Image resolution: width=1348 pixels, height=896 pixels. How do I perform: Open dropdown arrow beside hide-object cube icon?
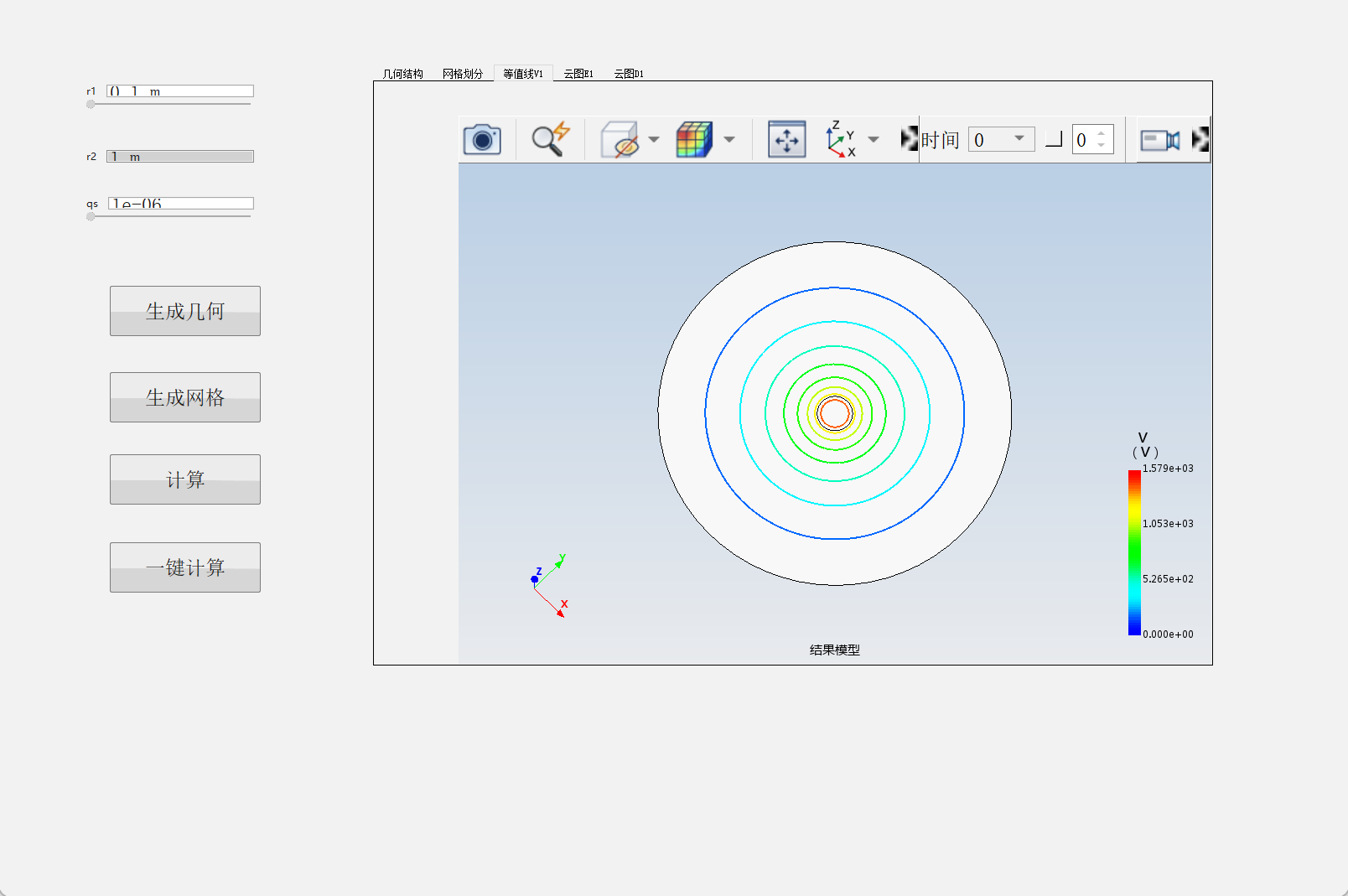[x=654, y=139]
